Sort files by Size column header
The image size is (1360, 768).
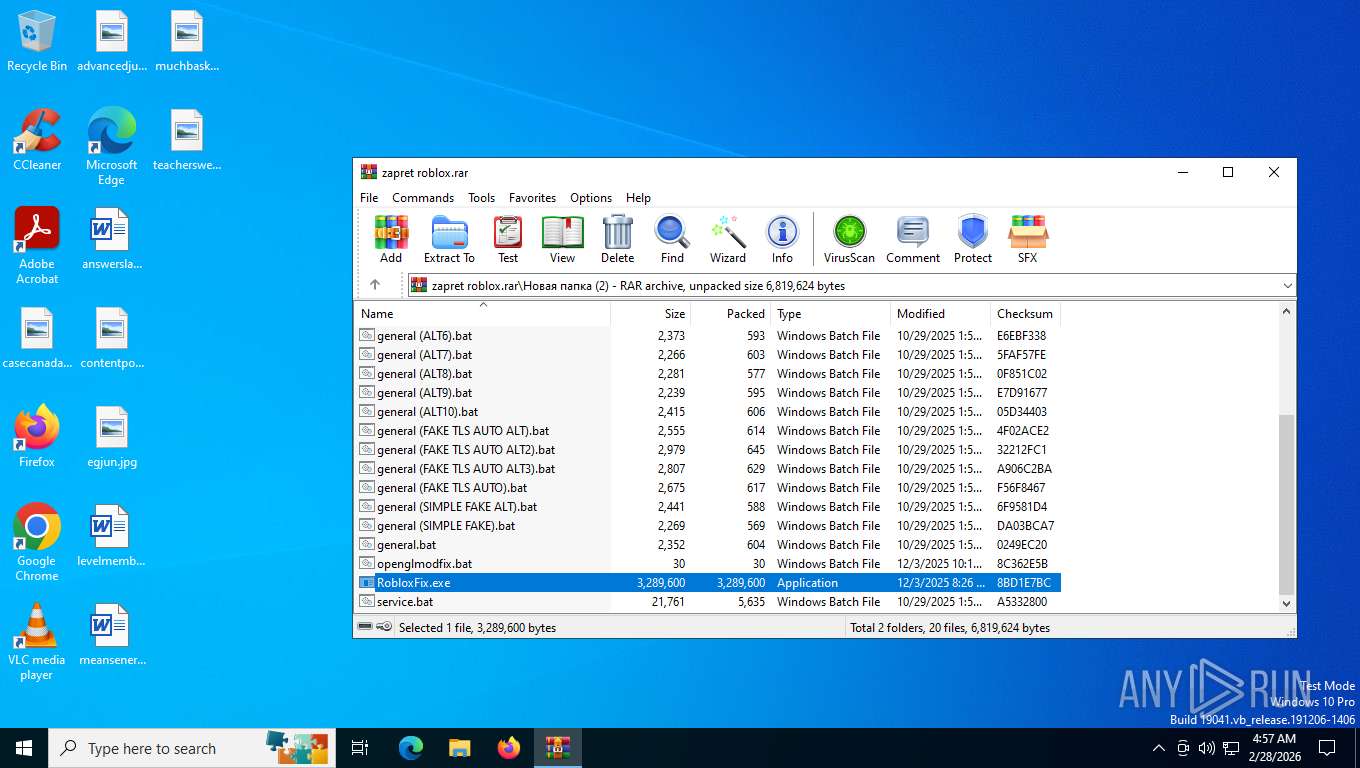click(651, 313)
